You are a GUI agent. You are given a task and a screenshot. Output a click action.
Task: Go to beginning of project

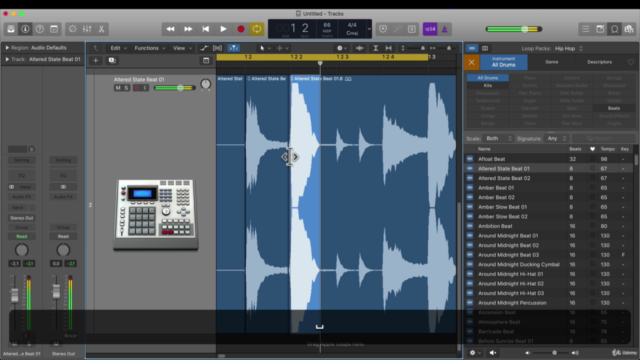click(205, 29)
